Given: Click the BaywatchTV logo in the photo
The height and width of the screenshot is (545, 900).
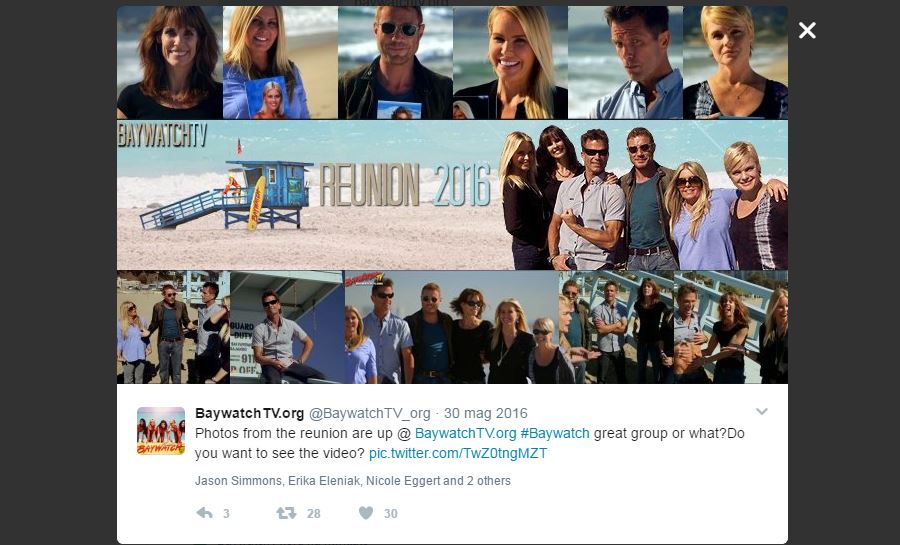Looking at the screenshot, I should pos(162,135).
